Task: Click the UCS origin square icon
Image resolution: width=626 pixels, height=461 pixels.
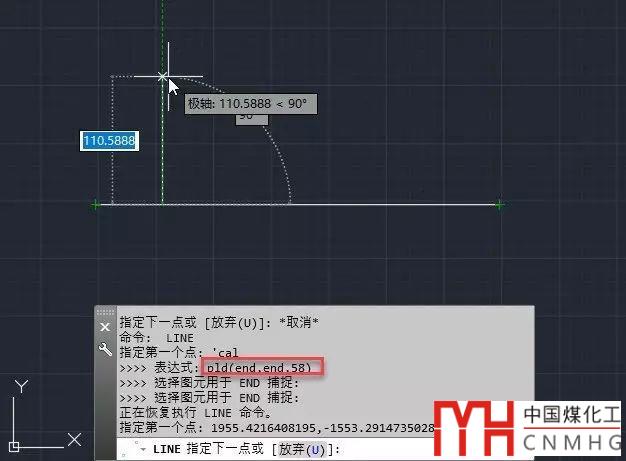Action: click(x=14, y=447)
